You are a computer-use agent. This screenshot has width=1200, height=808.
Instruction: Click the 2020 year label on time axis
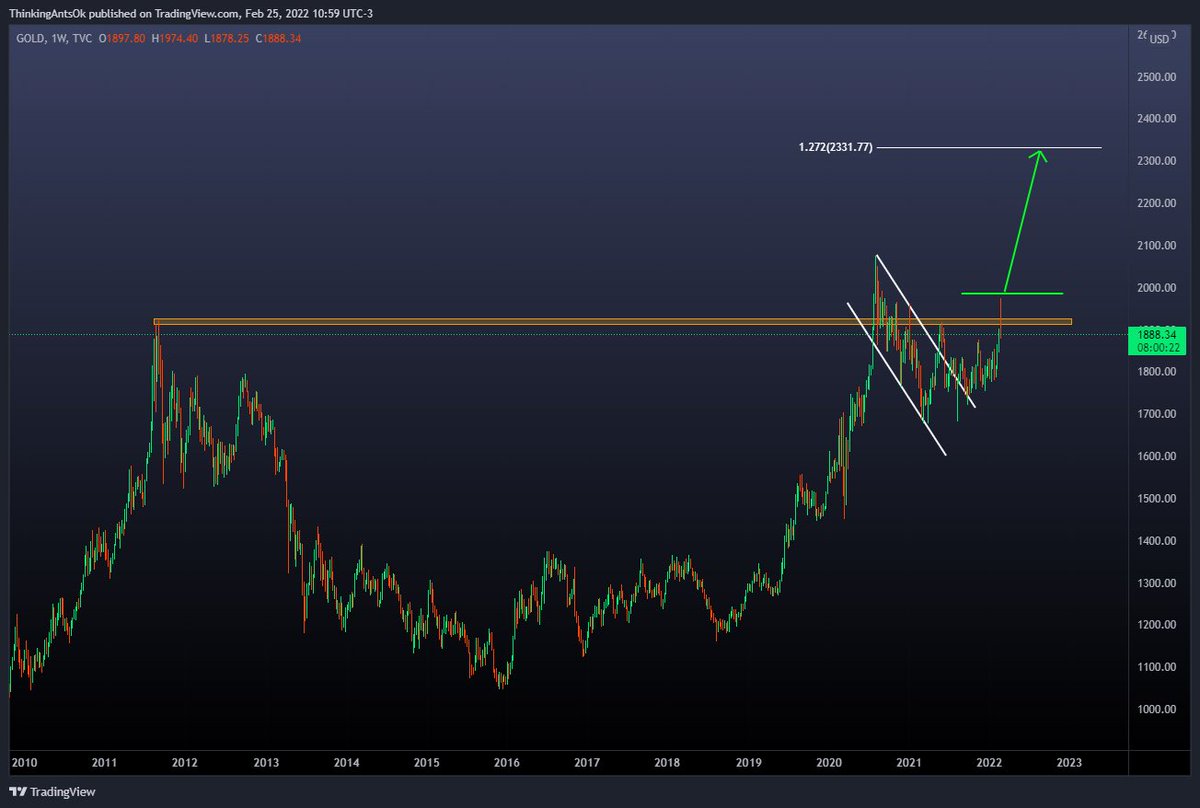828,762
